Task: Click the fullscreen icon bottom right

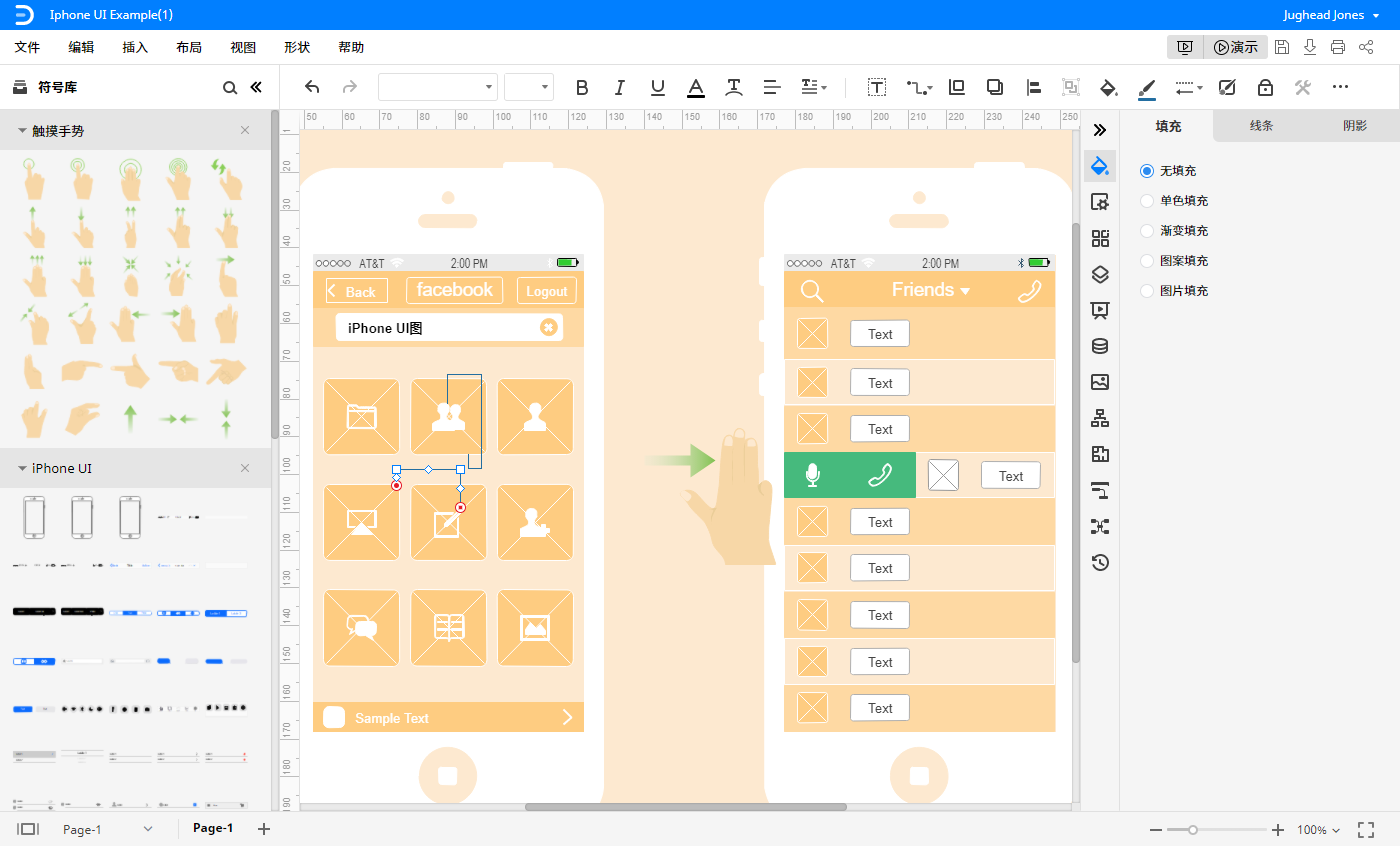Action: (x=1366, y=829)
